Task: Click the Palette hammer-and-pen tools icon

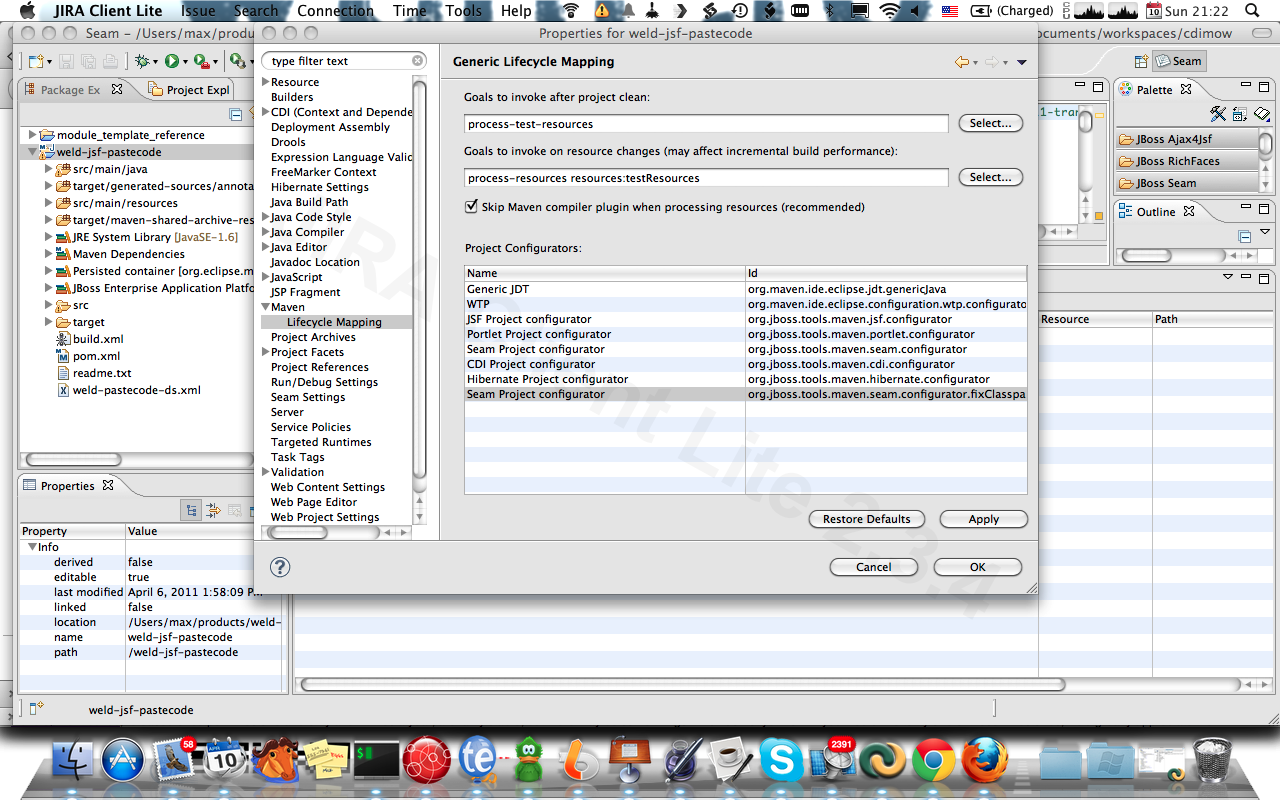Action: point(1218,114)
